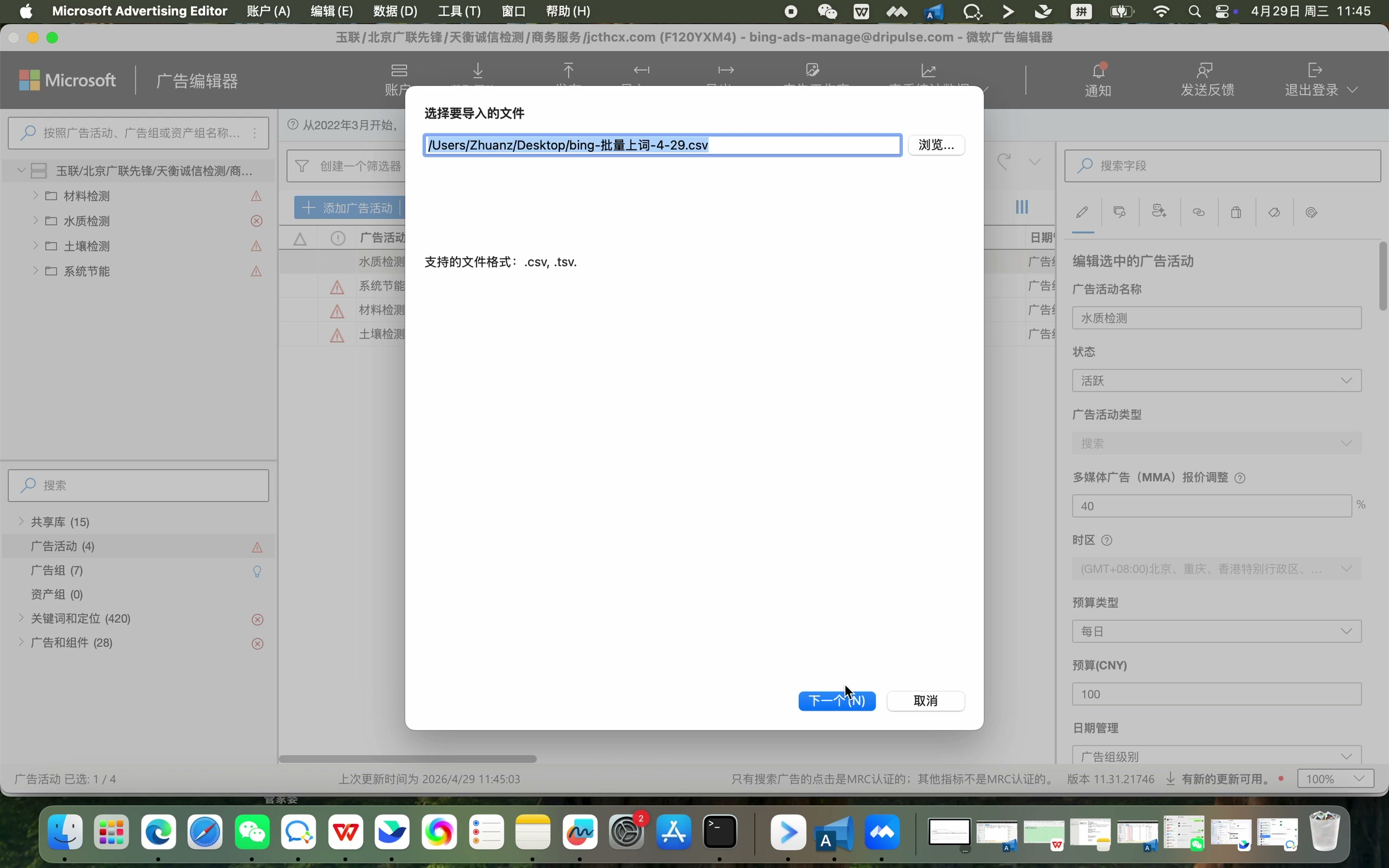Click the download arrow toolbar icon

[477, 71]
